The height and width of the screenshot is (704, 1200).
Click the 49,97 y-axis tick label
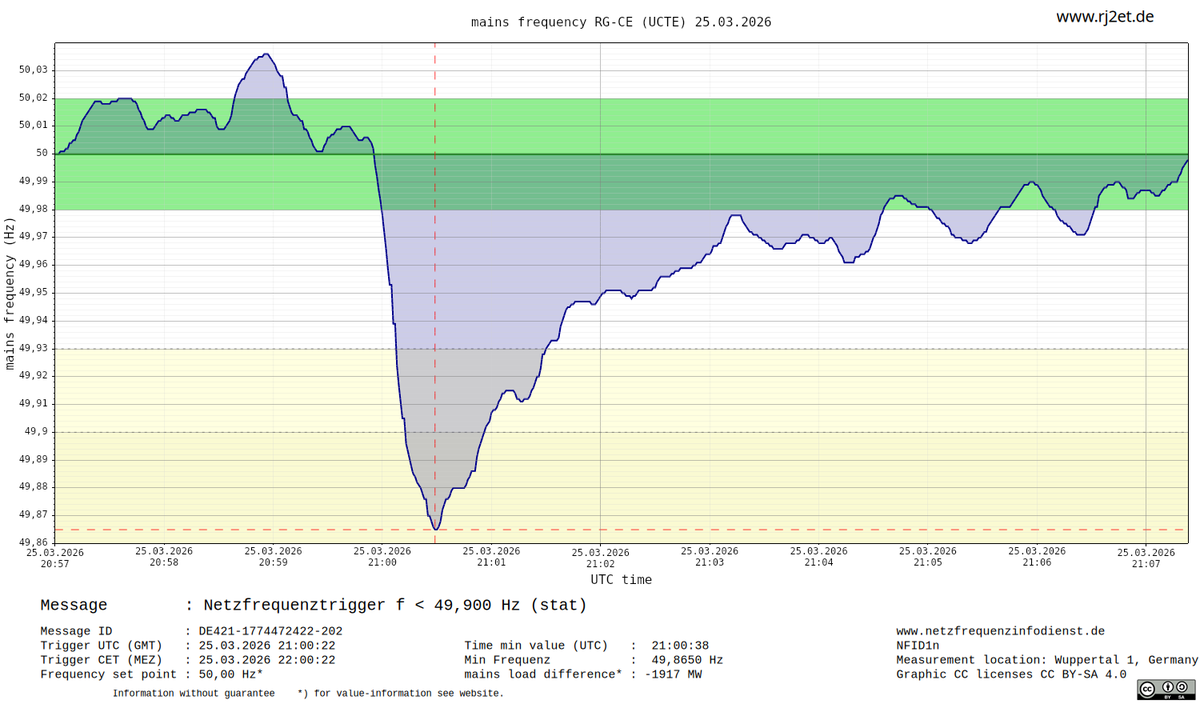33,237
